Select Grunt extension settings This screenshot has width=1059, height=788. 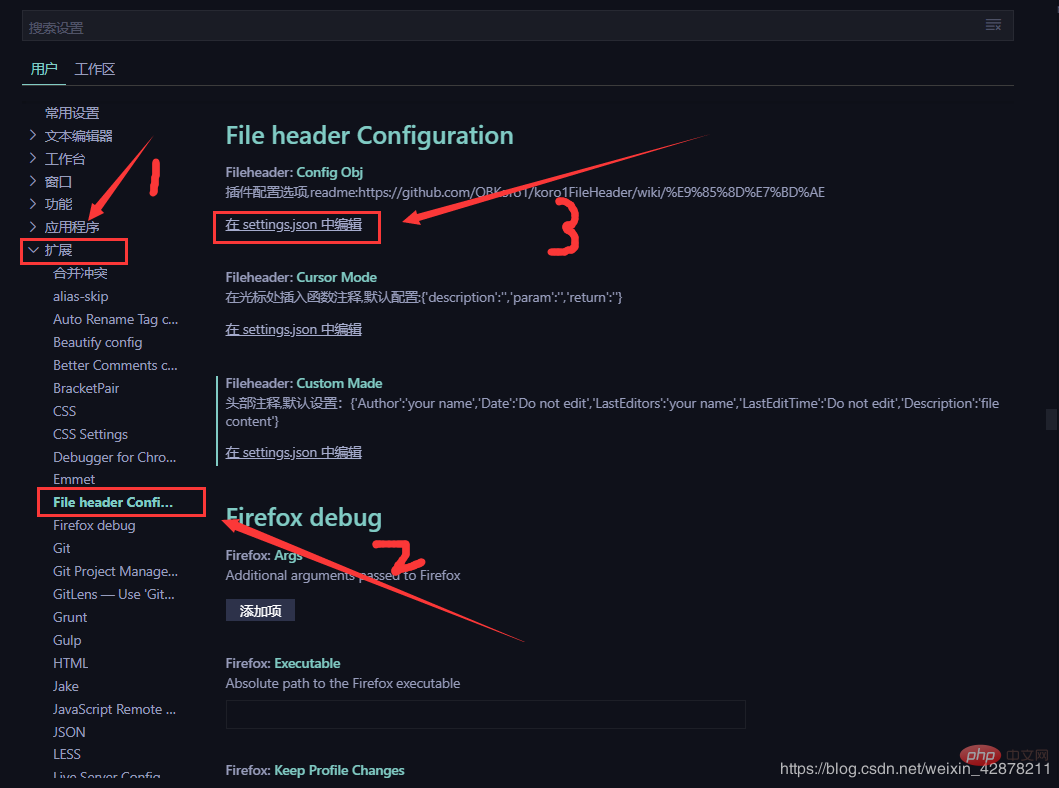[70, 617]
